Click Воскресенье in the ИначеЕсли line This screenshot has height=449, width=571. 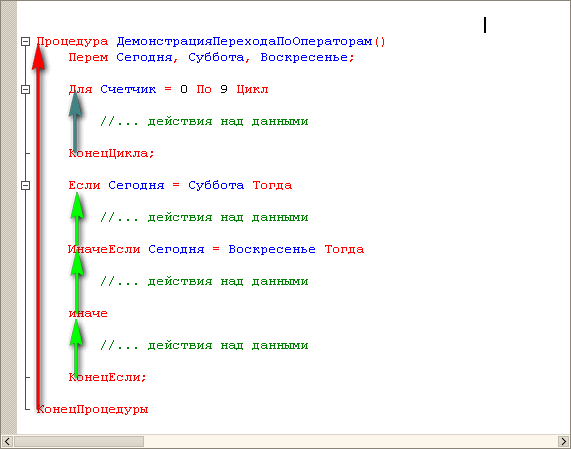(272, 250)
